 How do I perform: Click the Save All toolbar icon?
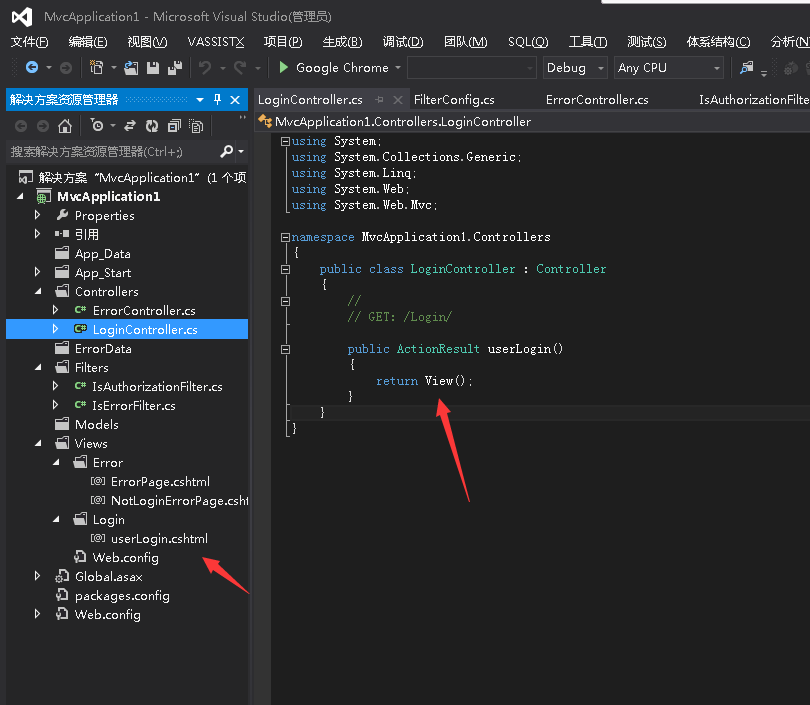tap(175, 68)
